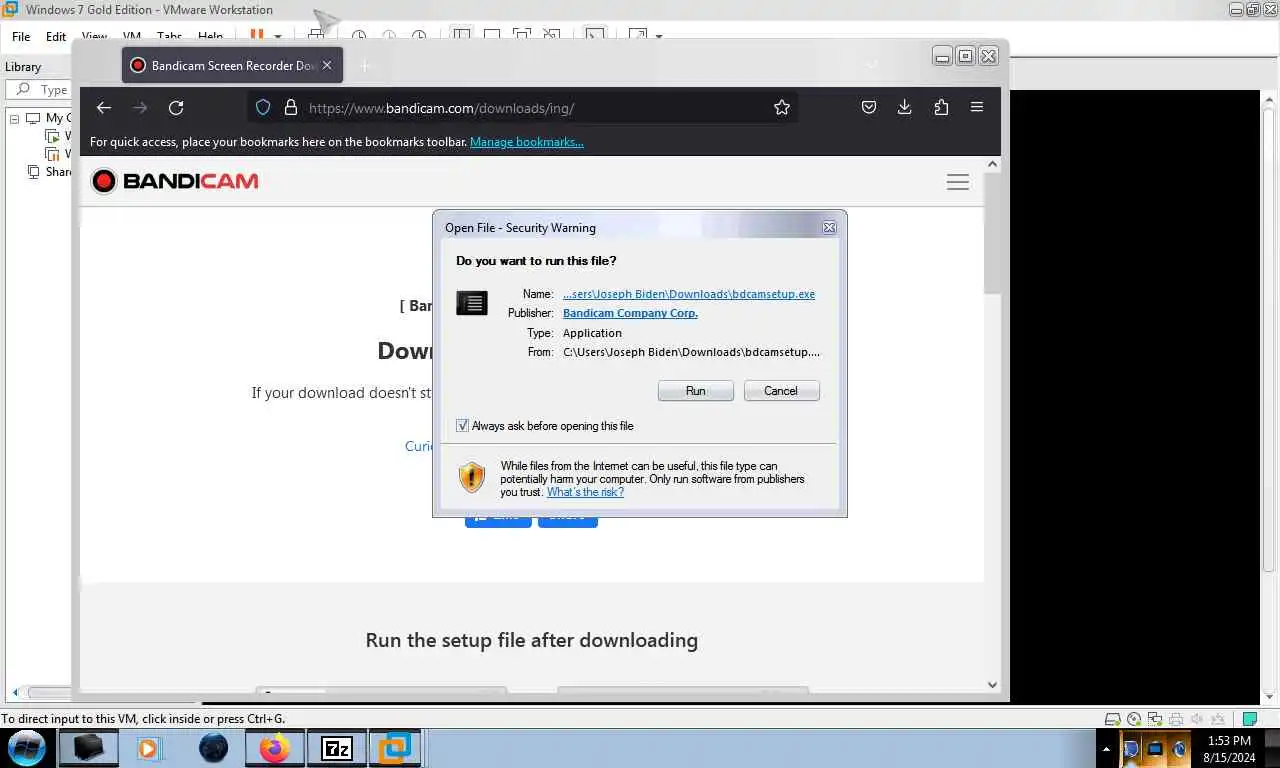
Task: Run the bdcamsetup.exe file
Action: pyautogui.click(x=696, y=391)
